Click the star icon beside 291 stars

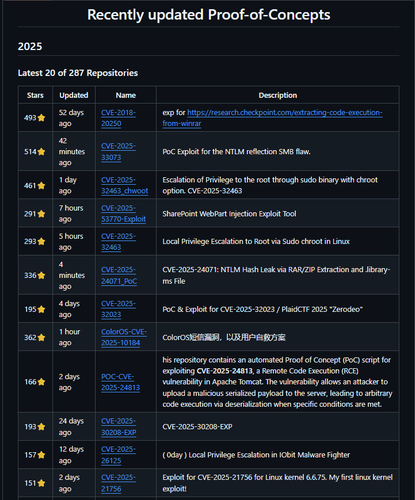point(41,214)
